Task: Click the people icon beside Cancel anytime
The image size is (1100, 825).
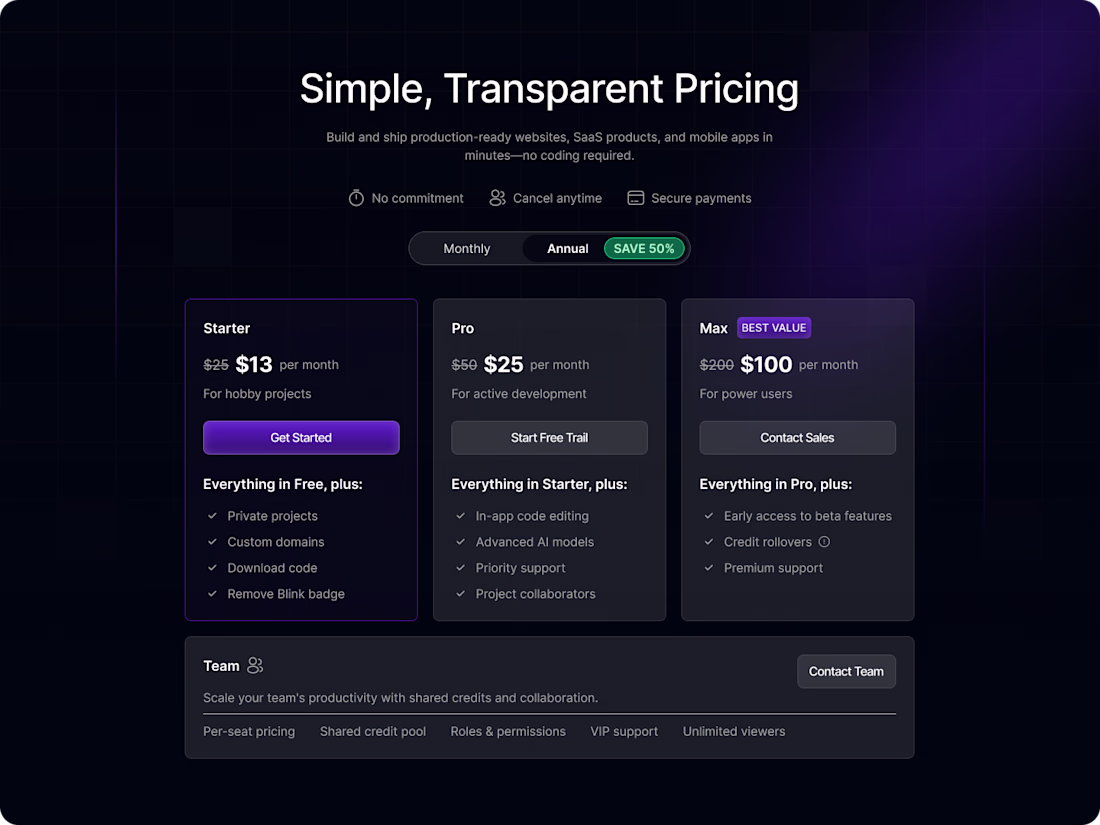Action: [497, 198]
